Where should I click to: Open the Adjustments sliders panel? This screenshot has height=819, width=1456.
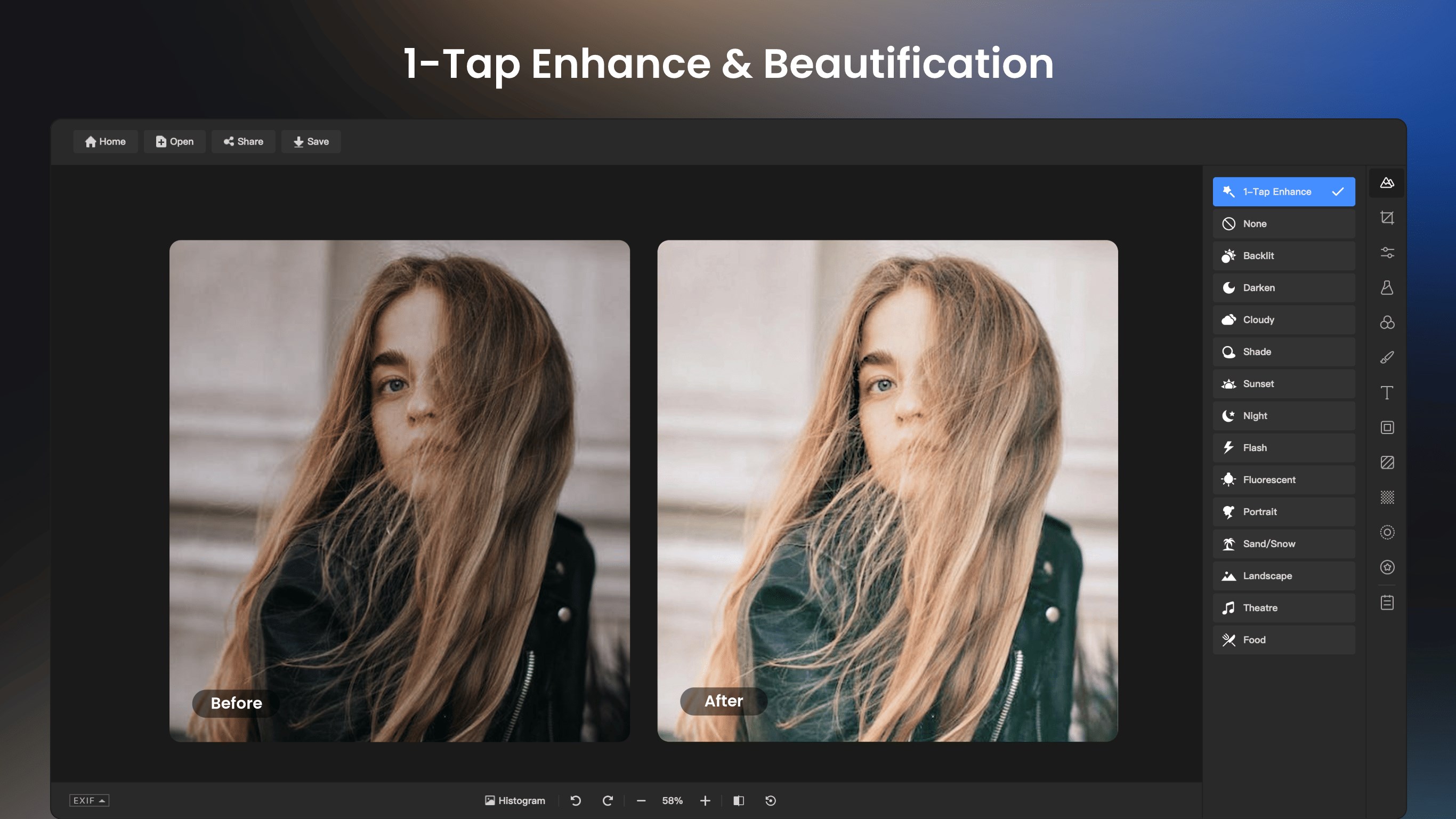pos(1387,253)
